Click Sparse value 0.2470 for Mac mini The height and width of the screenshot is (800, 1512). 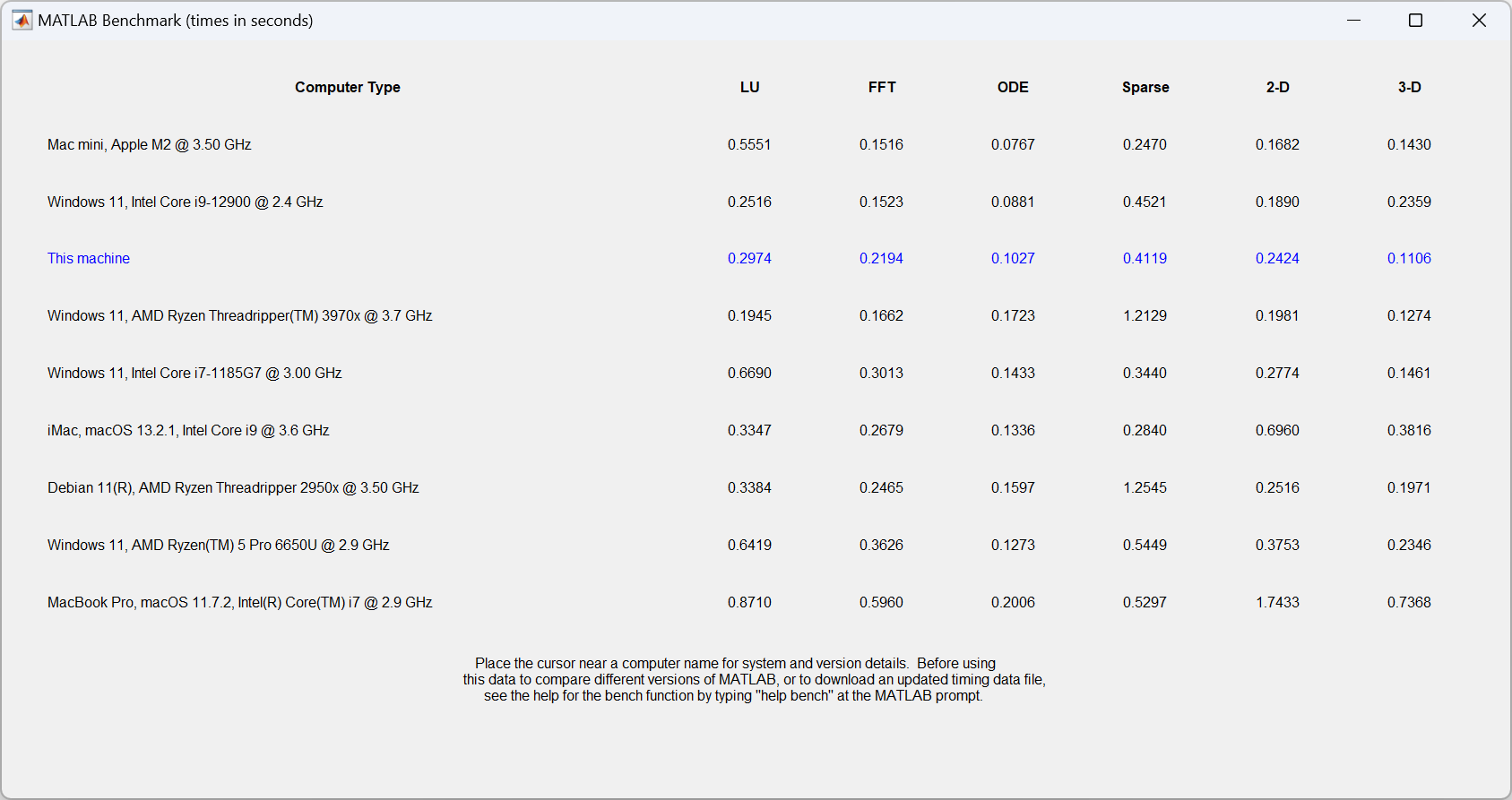coord(1145,144)
